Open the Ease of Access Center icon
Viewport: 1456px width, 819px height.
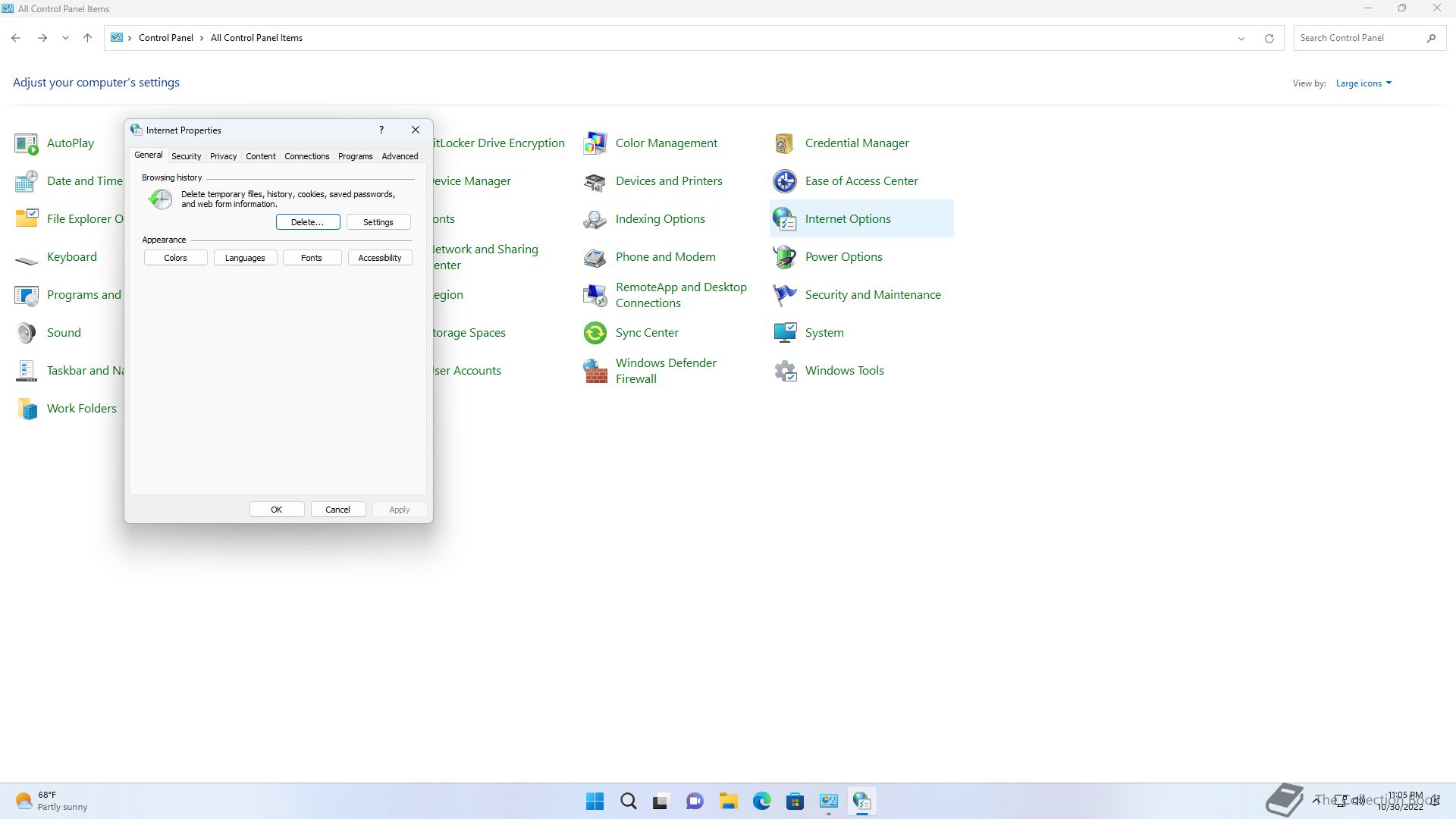[785, 181]
